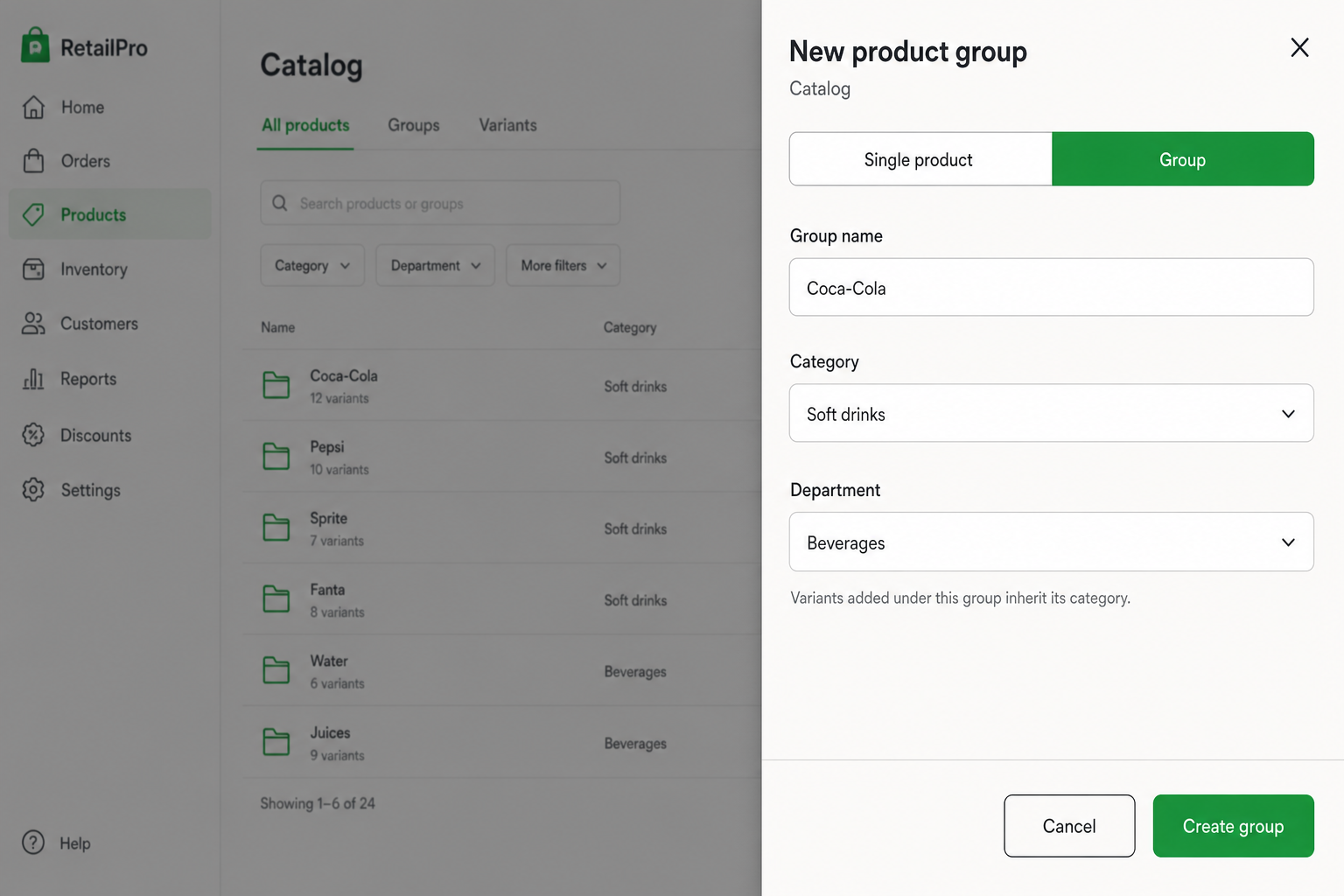This screenshot has width=1344, height=896.
Task: Open the Customers people icon
Action: tap(33, 324)
